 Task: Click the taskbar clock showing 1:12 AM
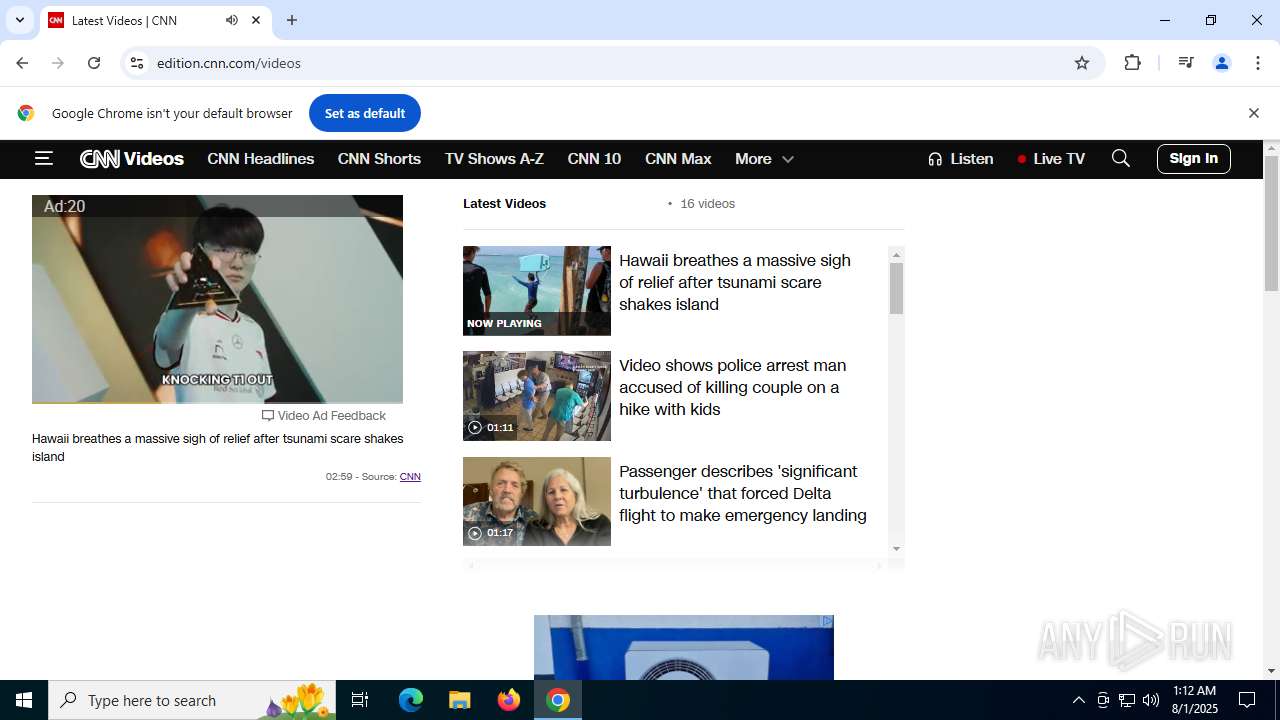(x=1194, y=700)
